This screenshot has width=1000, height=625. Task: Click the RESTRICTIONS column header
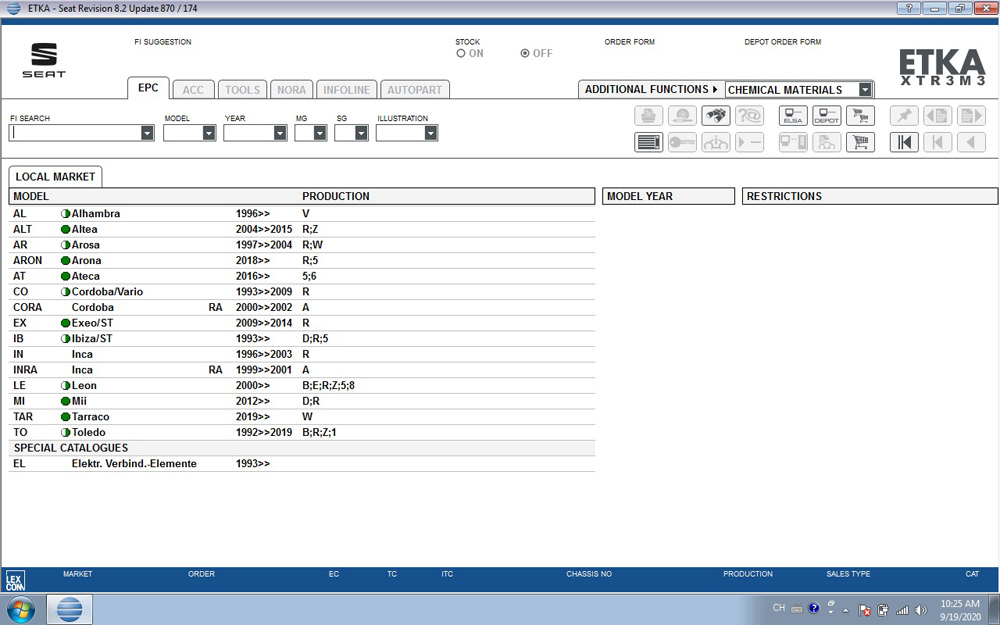870,196
